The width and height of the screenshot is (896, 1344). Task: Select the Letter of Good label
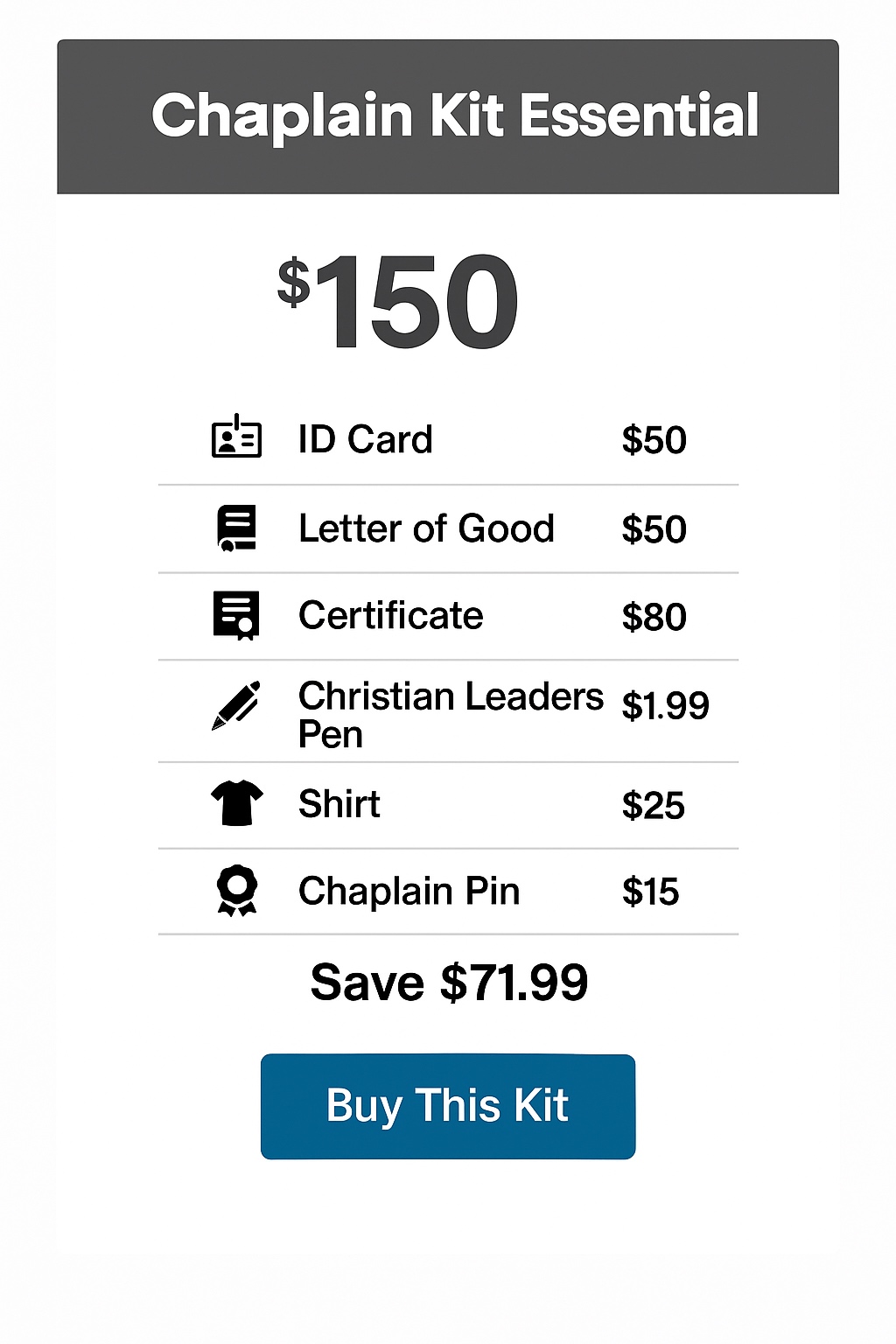coord(426,528)
